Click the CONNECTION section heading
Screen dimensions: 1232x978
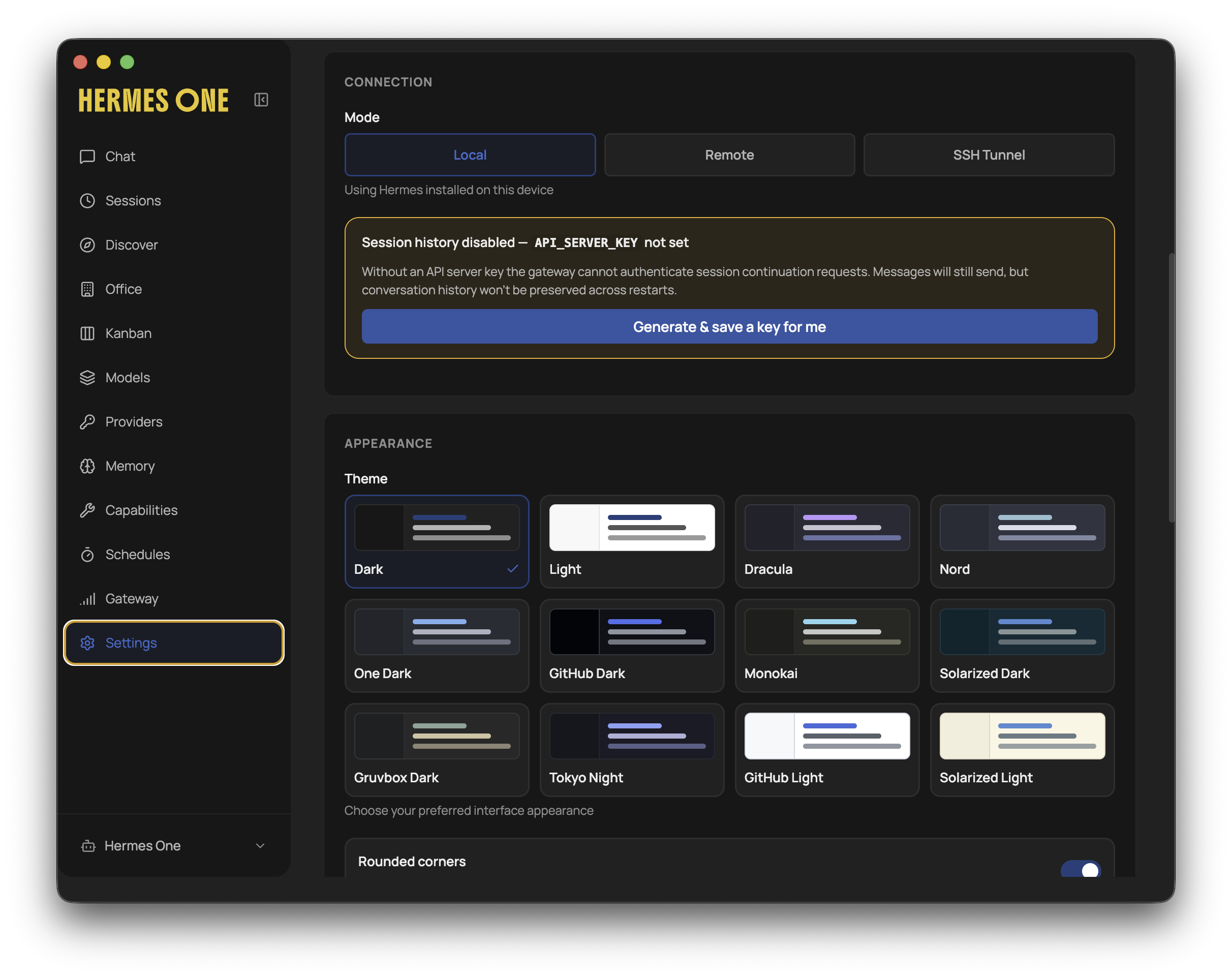tap(388, 82)
